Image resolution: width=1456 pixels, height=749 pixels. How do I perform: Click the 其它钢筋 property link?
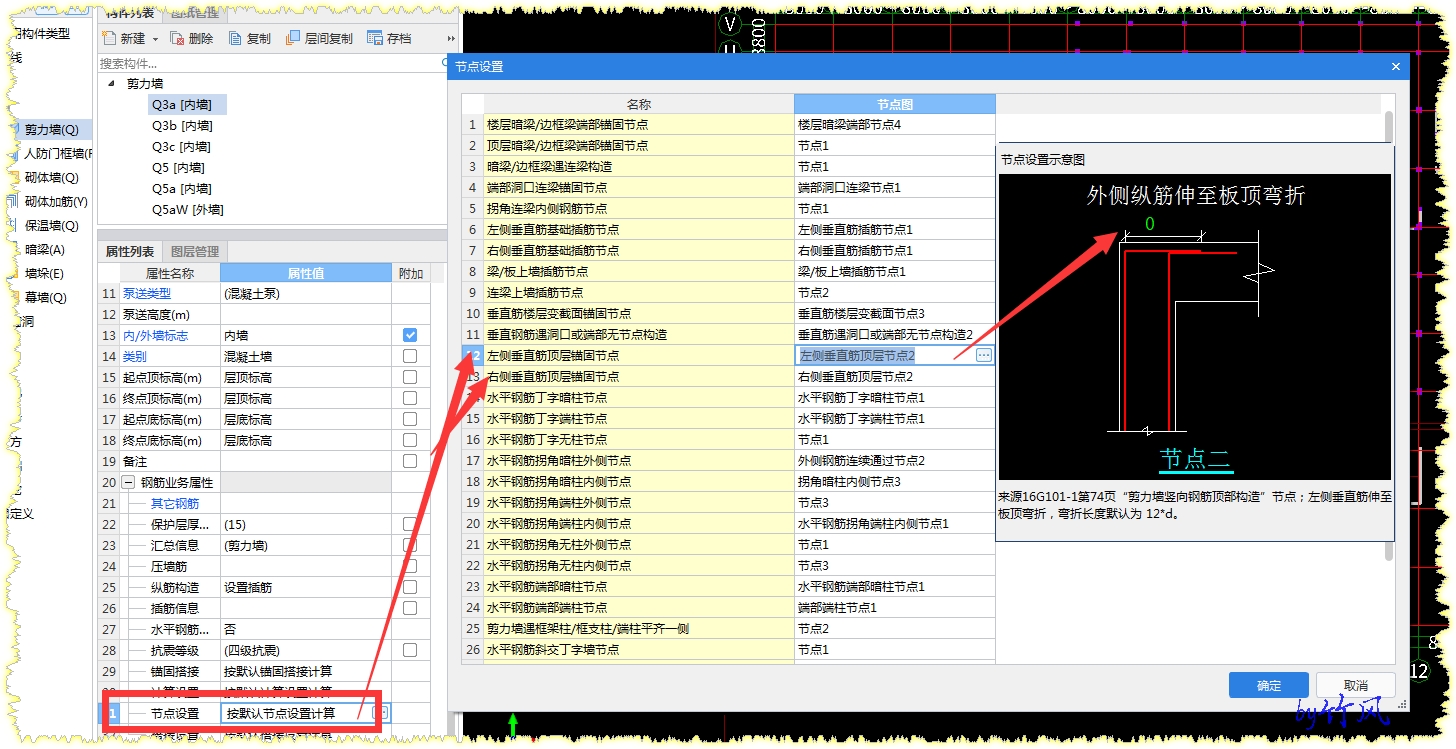pos(175,504)
